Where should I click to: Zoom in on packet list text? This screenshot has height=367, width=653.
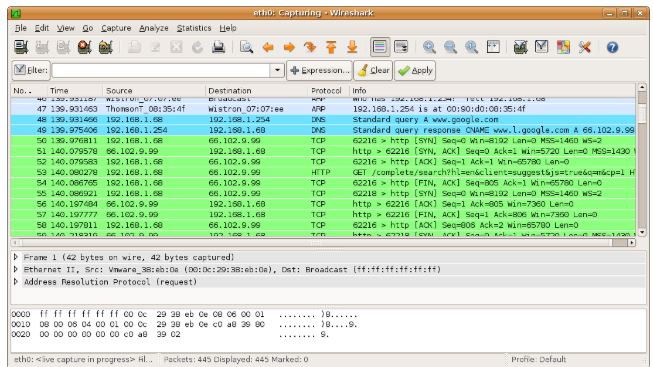click(x=429, y=47)
